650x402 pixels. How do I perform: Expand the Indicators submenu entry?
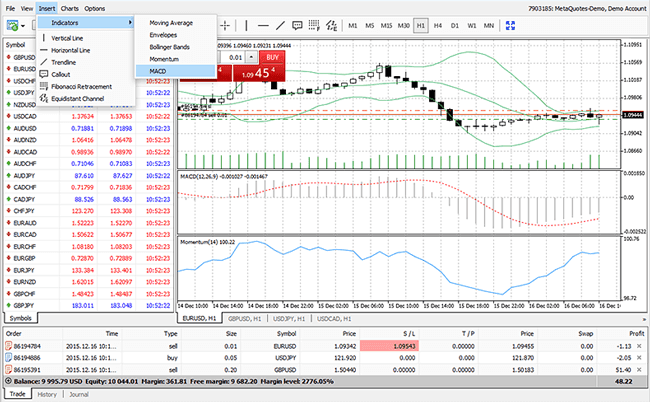point(86,23)
